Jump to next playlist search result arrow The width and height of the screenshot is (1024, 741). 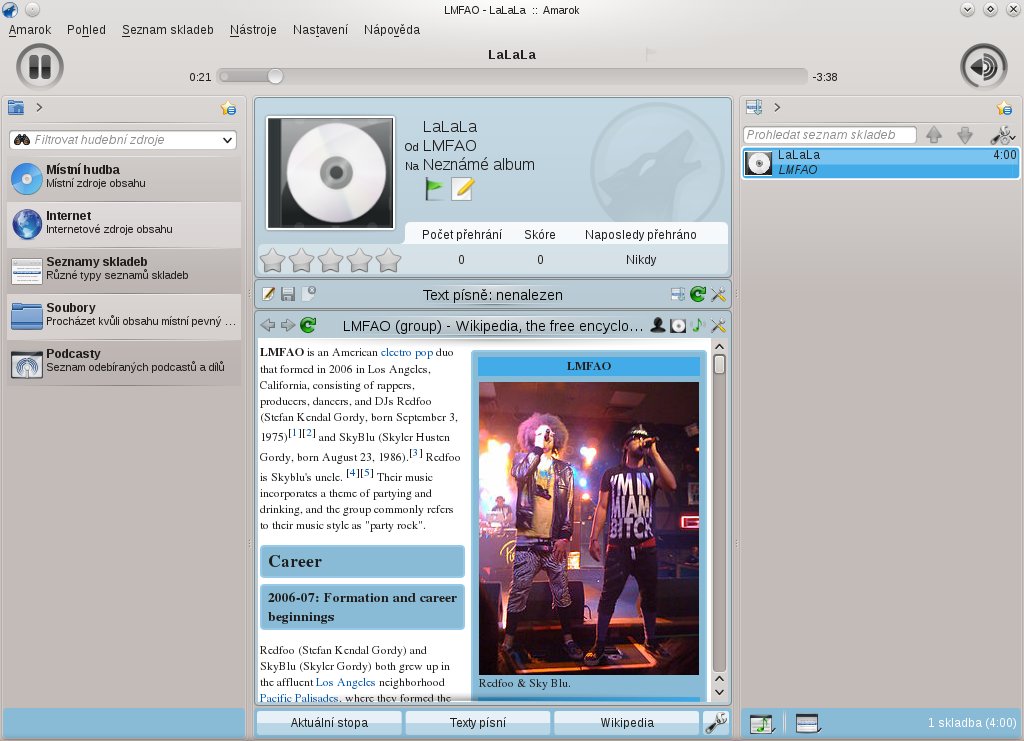(x=965, y=134)
